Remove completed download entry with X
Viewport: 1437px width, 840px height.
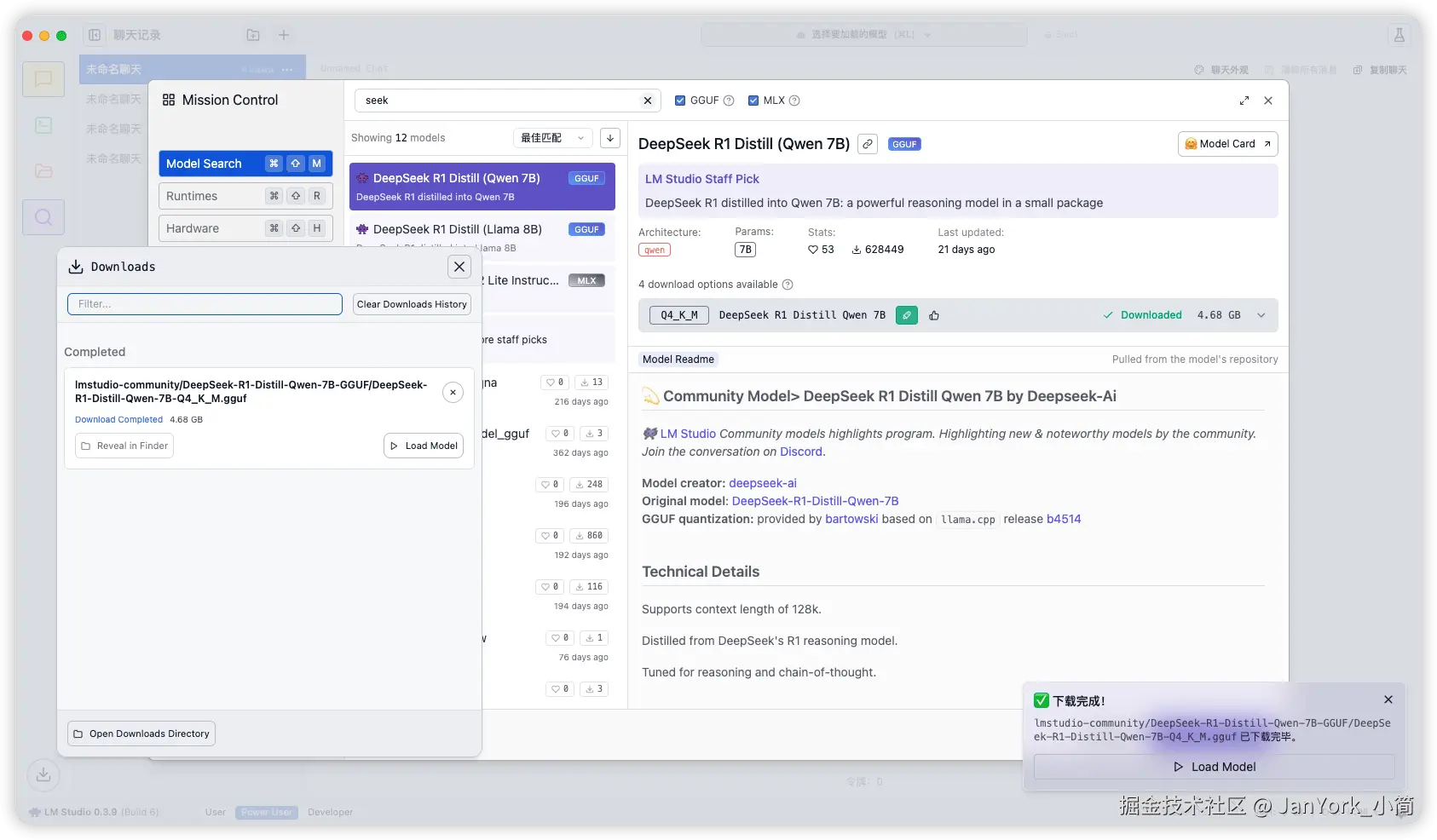point(453,393)
